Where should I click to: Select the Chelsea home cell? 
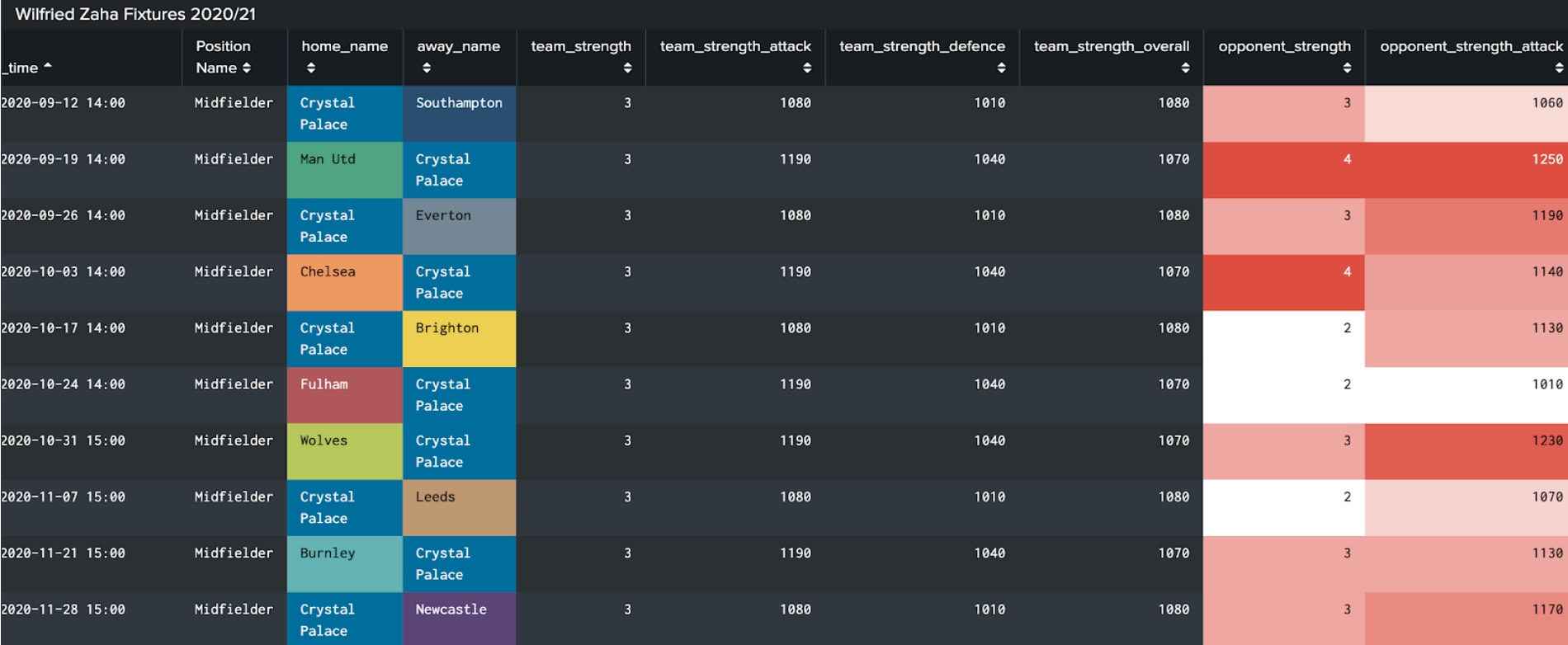(x=345, y=282)
